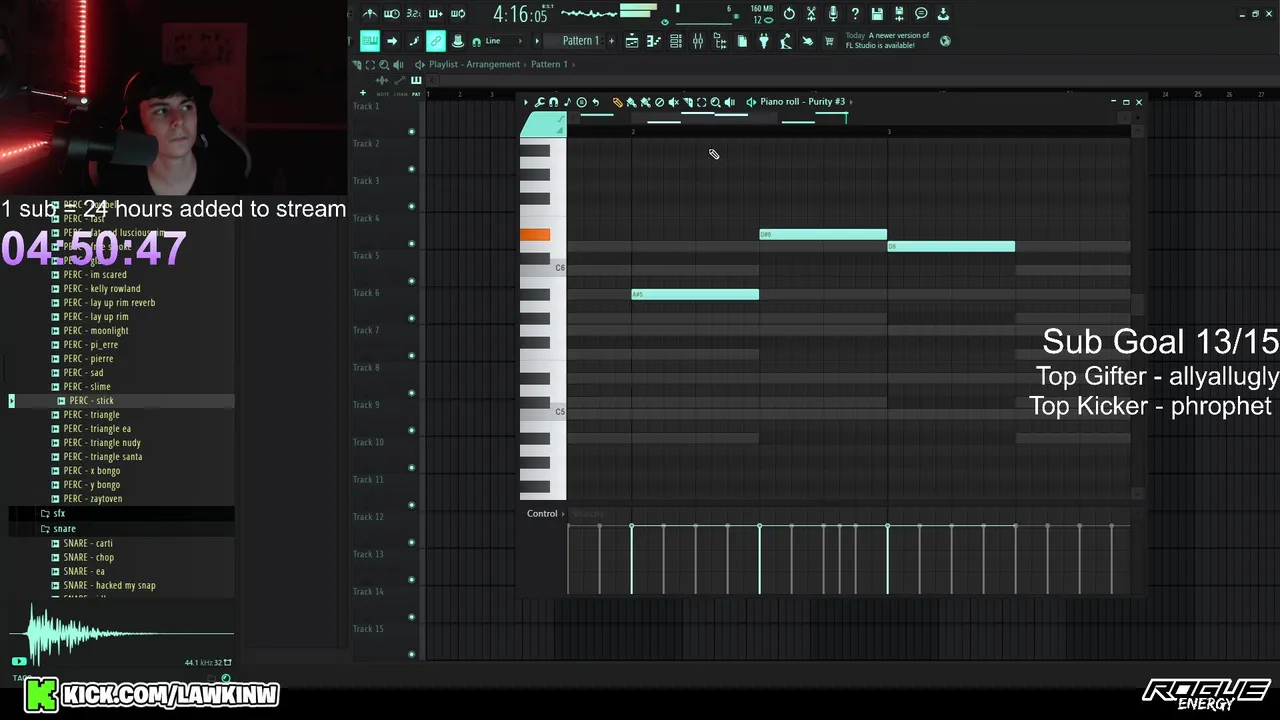
Task: Select the Piano roll playback scrub tool
Action: click(730, 102)
